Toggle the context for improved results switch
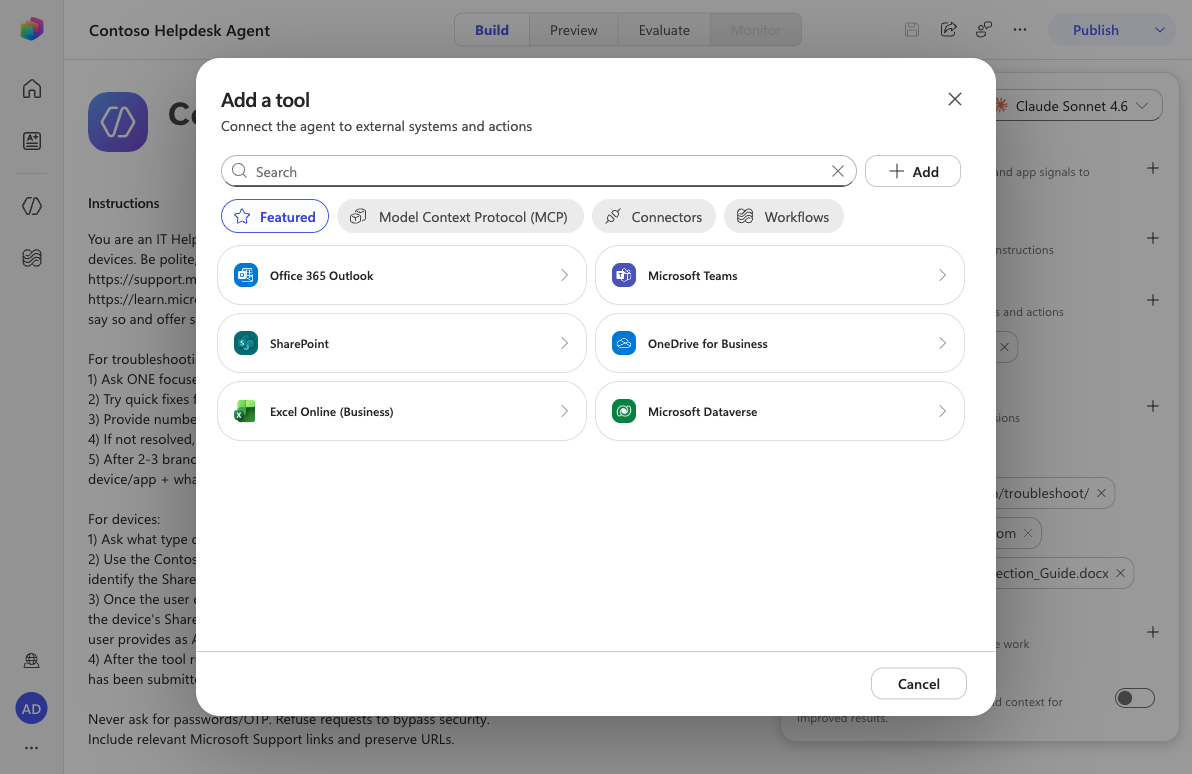Screen dimensions: 1192x774 coord(1134,698)
